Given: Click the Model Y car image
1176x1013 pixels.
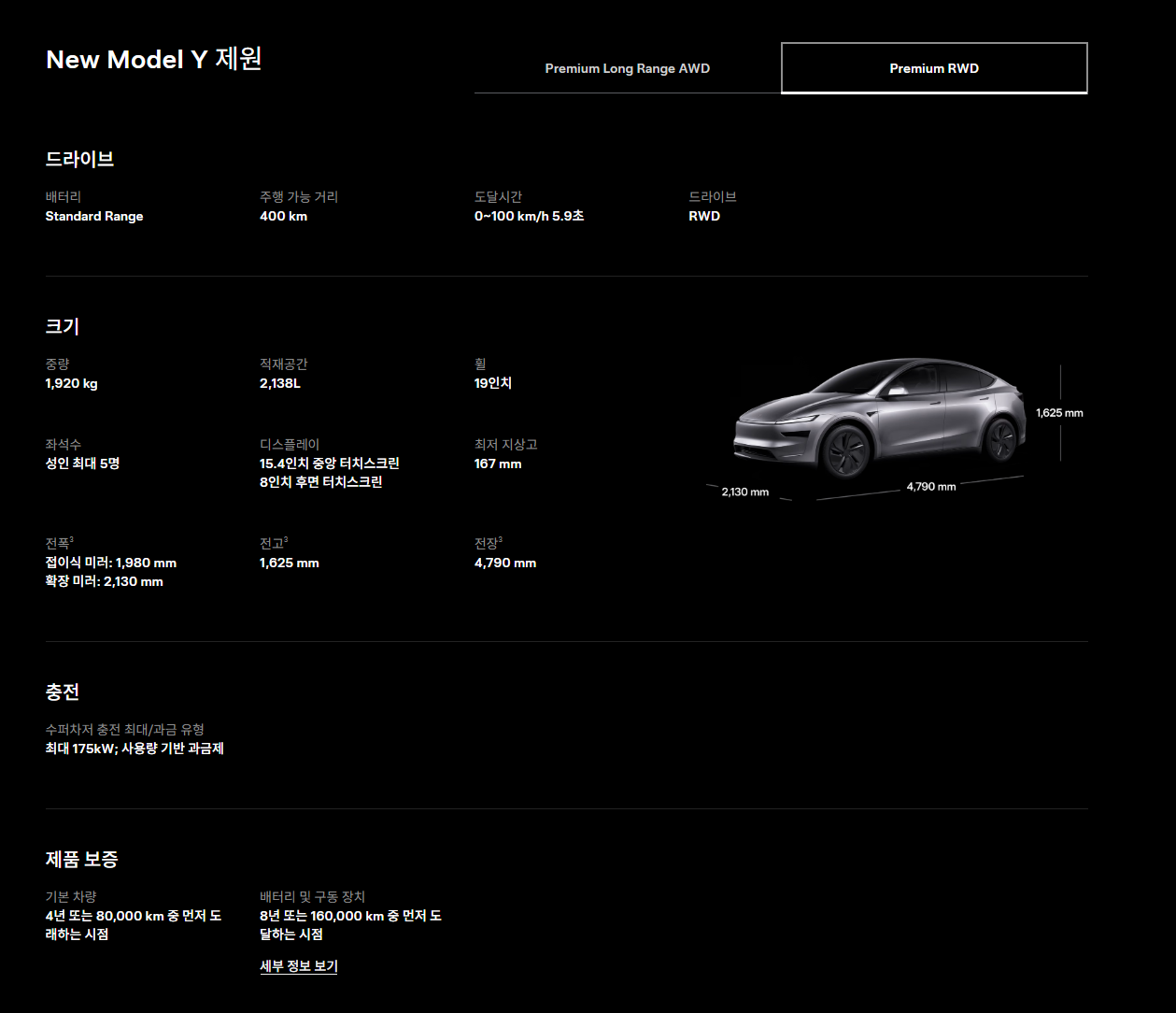Looking at the screenshot, I should (881, 419).
